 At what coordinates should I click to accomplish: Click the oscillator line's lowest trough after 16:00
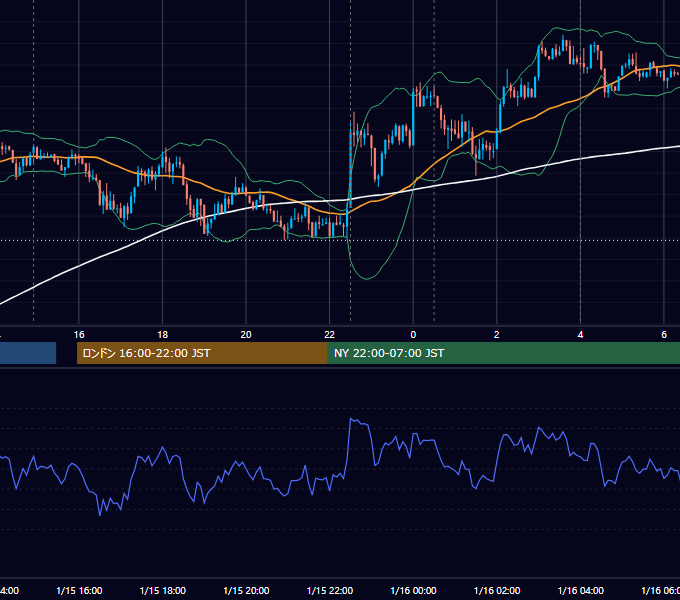[100, 515]
